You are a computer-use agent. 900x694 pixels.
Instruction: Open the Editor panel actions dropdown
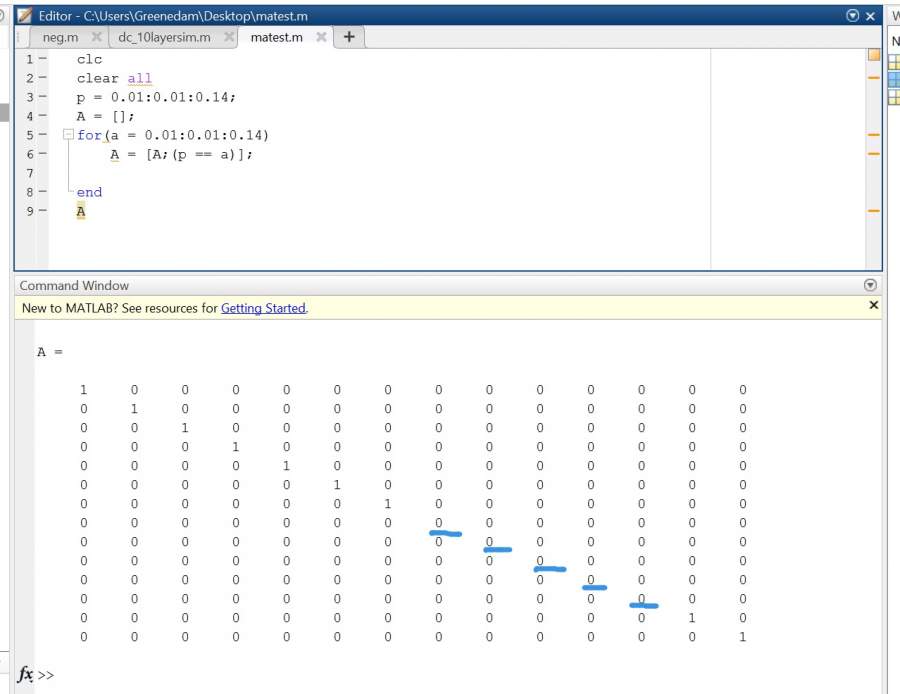(852, 16)
